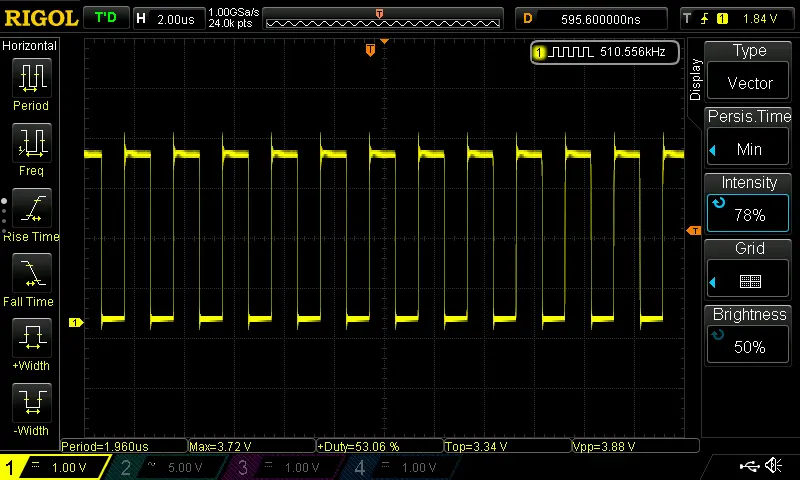Select the Freq measurement icon
The image size is (800, 480).
[x=31, y=144]
